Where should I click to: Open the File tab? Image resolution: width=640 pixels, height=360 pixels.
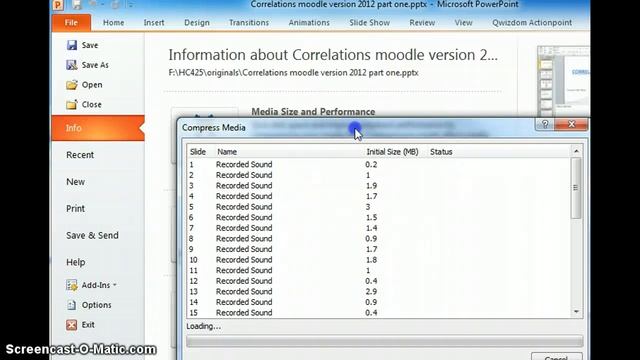(x=71, y=22)
